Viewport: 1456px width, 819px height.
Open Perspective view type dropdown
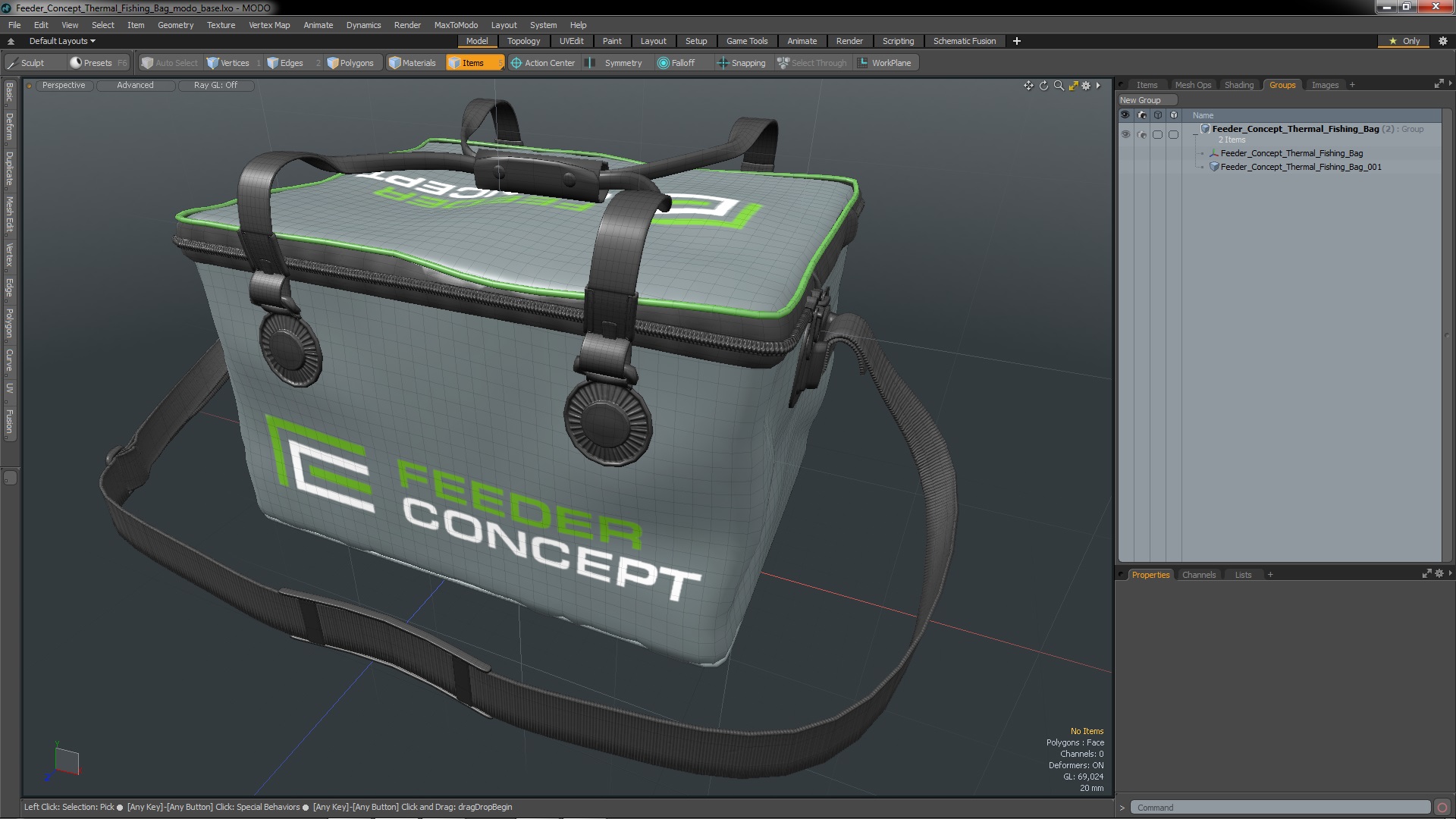[x=64, y=86]
